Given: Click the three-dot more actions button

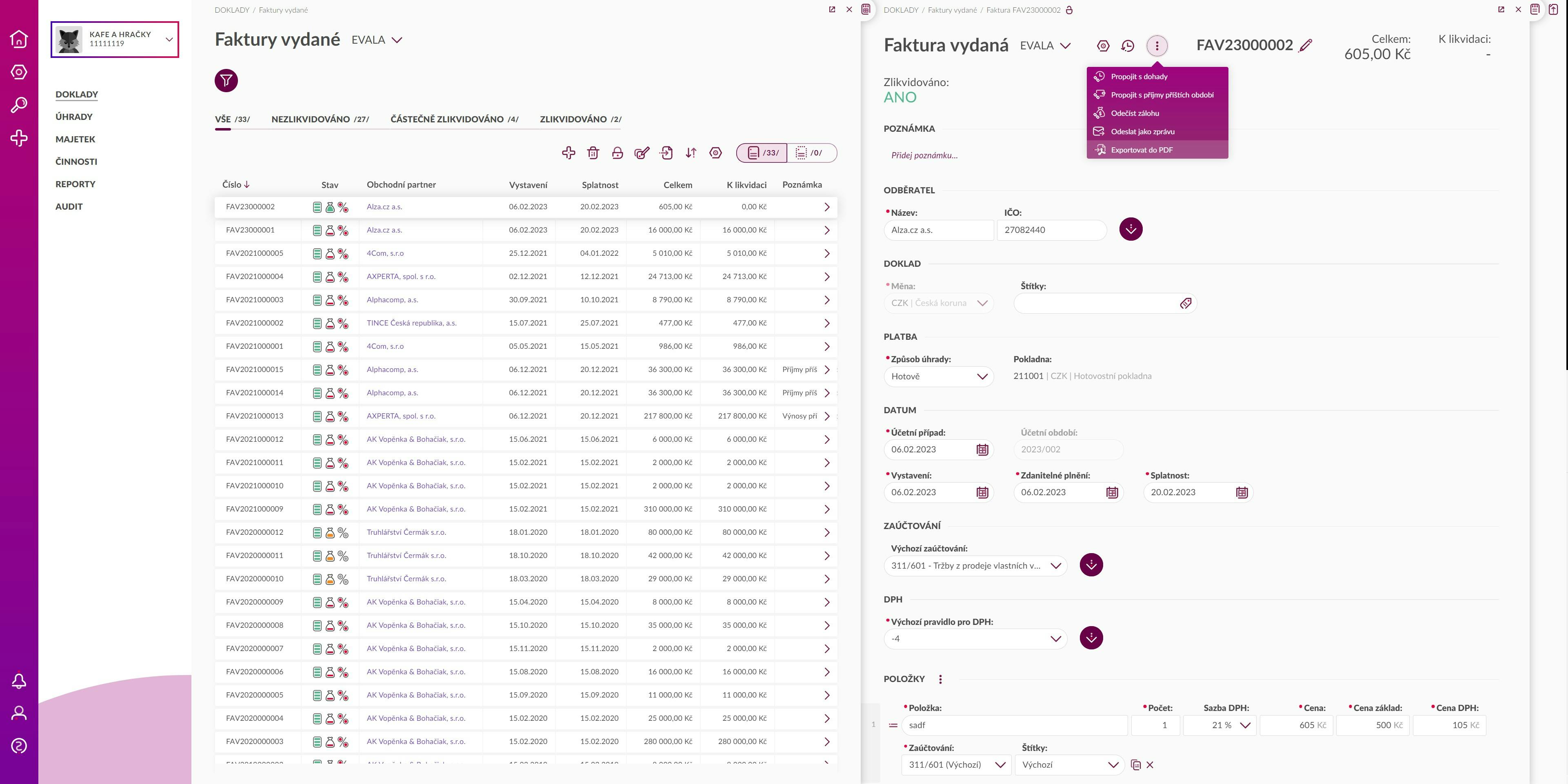Looking at the screenshot, I should pyautogui.click(x=1157, y=46).
